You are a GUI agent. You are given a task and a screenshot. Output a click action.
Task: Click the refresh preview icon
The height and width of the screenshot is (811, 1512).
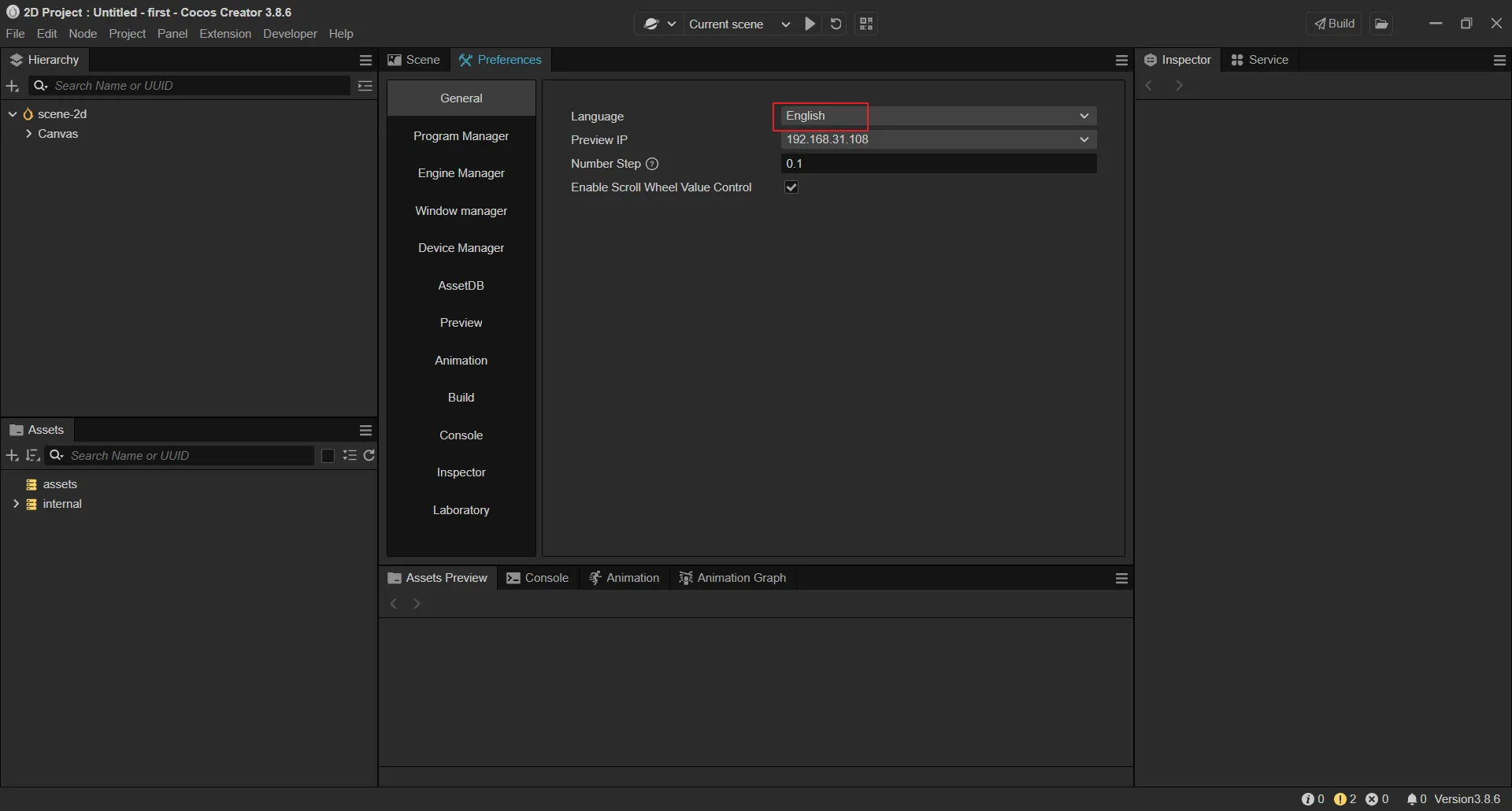click(x=836, y=24)
